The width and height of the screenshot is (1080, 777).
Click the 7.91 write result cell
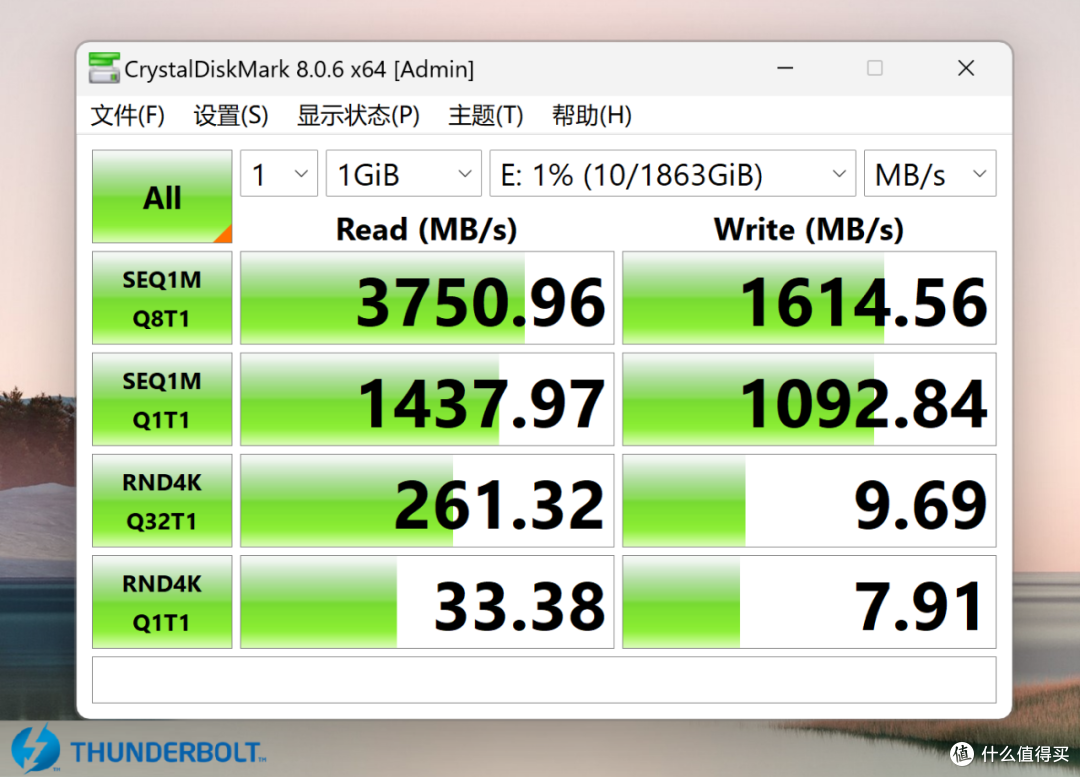click(809, 601)
